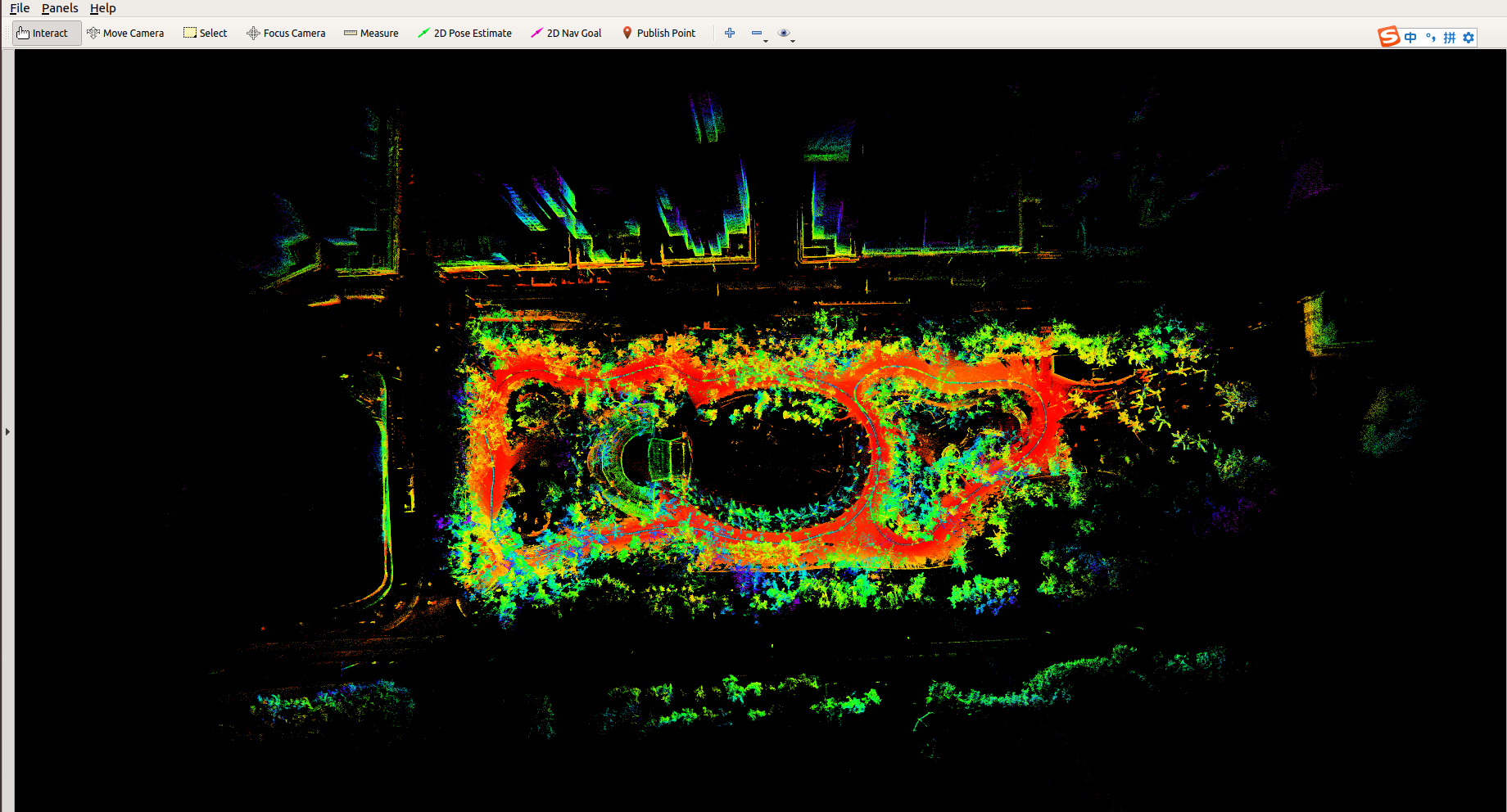Open input method settings gear
This screenshot has width=1507, height=812.
(x=1469, y=38)
